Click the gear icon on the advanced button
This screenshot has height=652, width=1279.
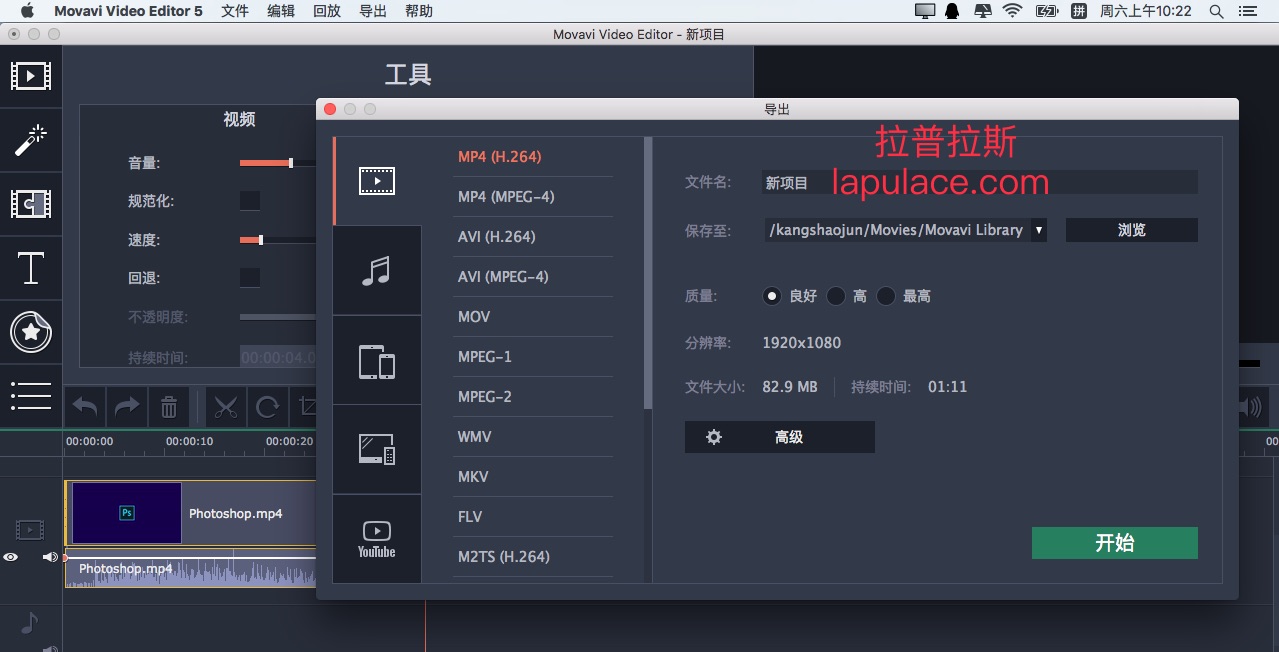click(714, 437)
